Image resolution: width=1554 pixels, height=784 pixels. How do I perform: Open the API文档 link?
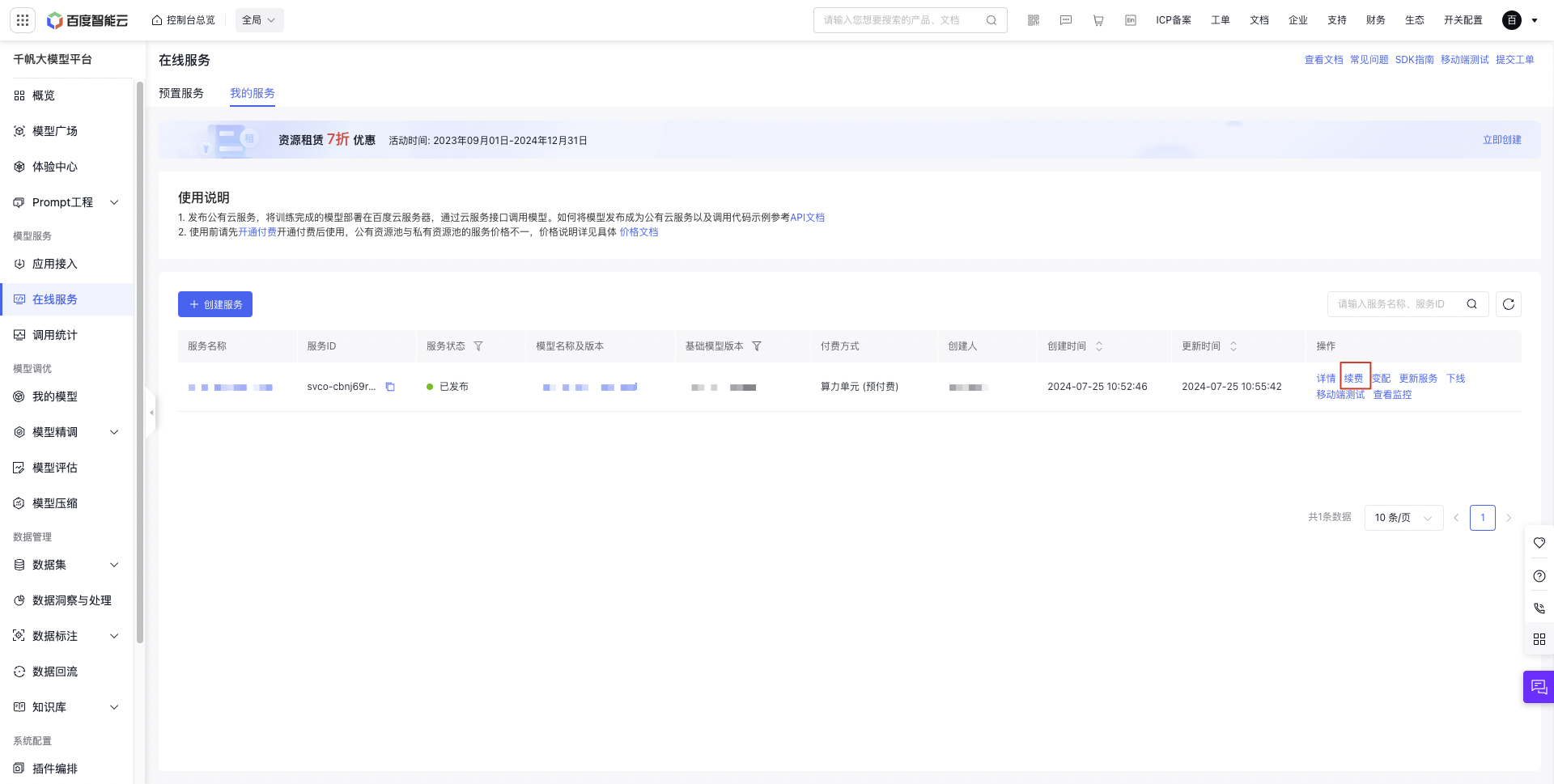click(808, 218)
